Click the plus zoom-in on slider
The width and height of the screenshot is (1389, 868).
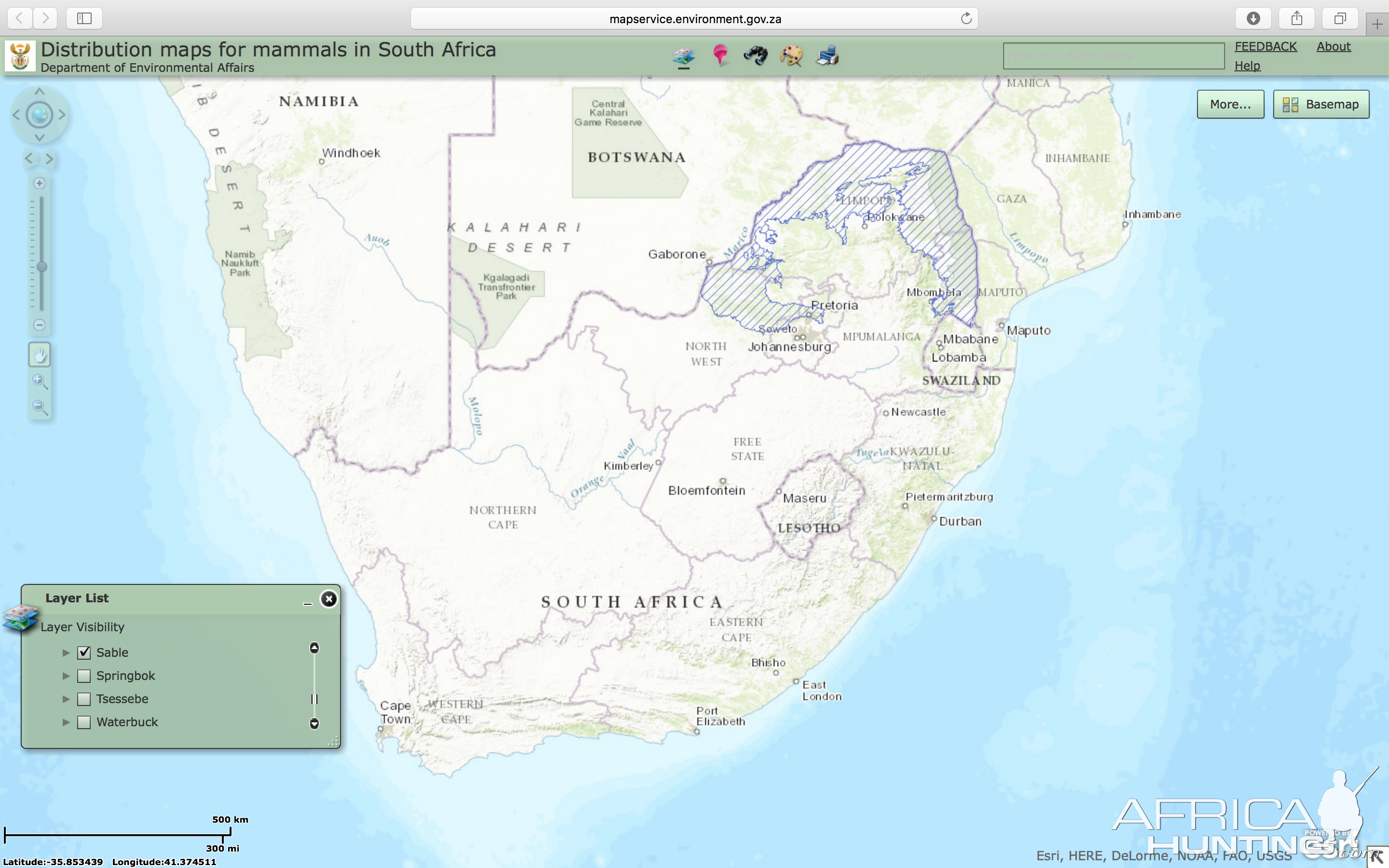click(x=39, y=183)
